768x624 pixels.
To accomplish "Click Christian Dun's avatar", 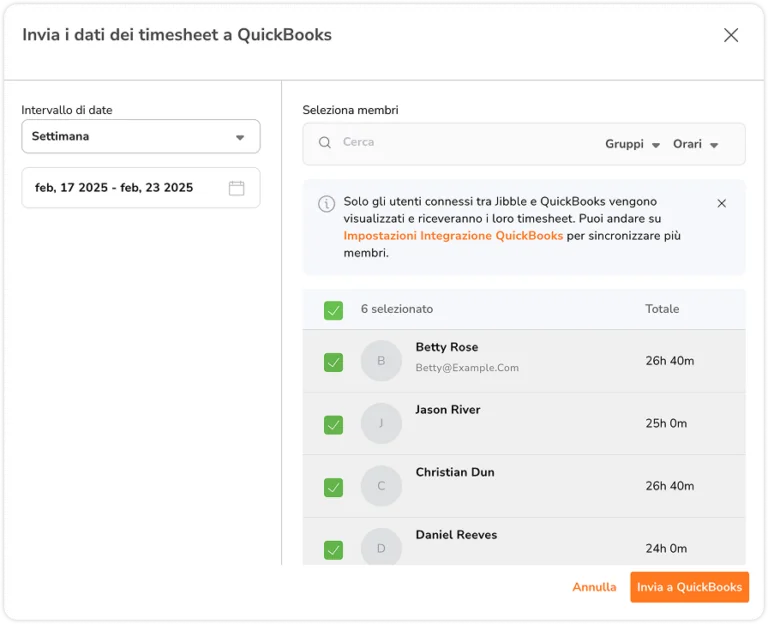I will [x=381, y=486].
